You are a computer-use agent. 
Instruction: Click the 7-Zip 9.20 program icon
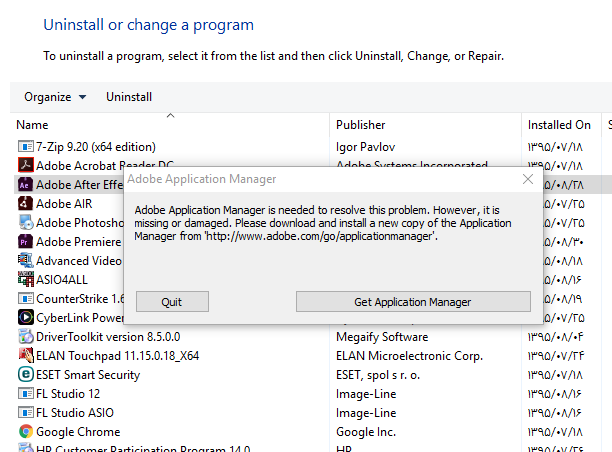[26, 147]
